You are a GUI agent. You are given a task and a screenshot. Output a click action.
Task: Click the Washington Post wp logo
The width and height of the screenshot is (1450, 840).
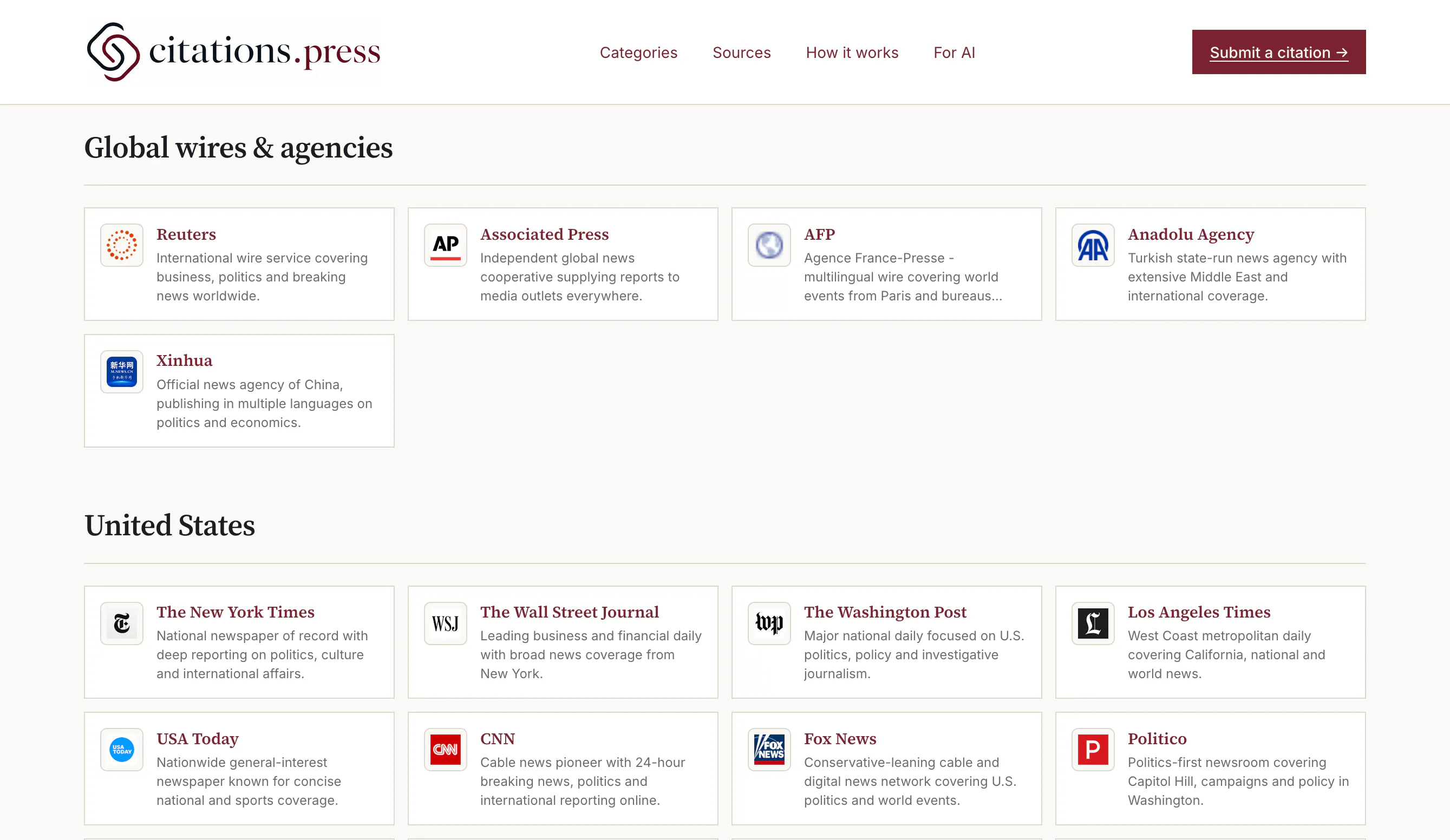[x=769, y=623]
